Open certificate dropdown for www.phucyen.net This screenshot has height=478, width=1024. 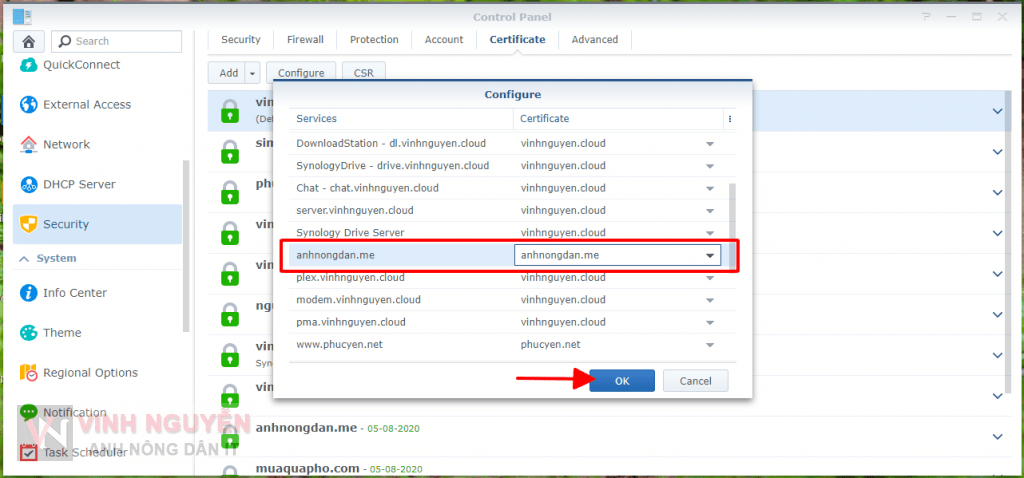[710, 345]
